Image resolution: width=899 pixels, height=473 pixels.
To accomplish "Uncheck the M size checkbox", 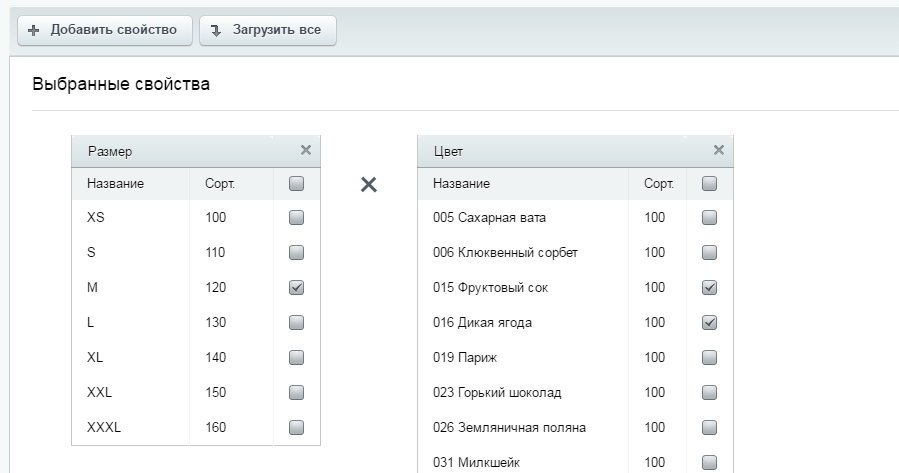I will (296, 288).
